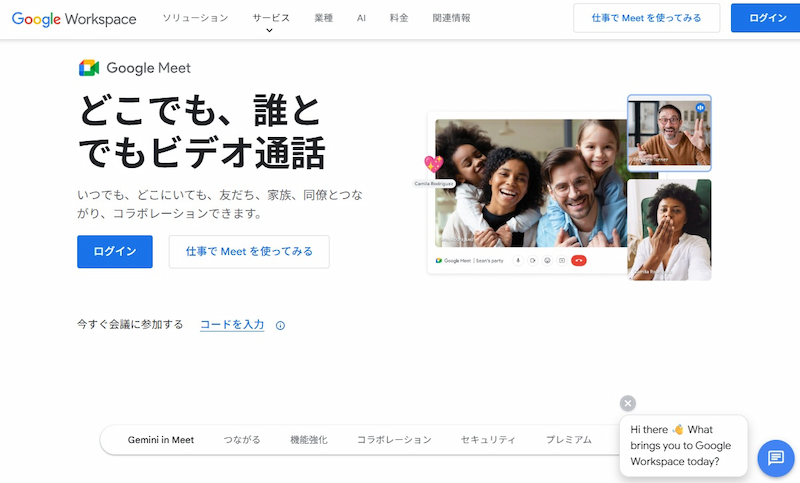Open the 関連情報 menu
The image size is (800, 483).
(x=451, y=18)
